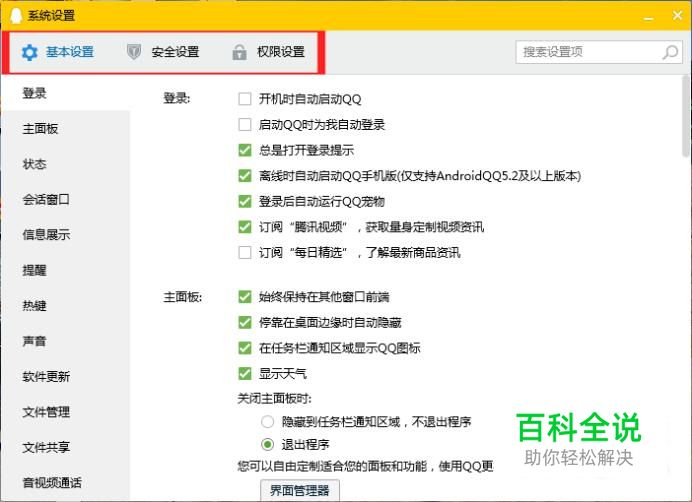The height and width of the screenshot is (502, 692).
Task: Select 提醒 in the sidebar
Action: (x=65, y=270)
